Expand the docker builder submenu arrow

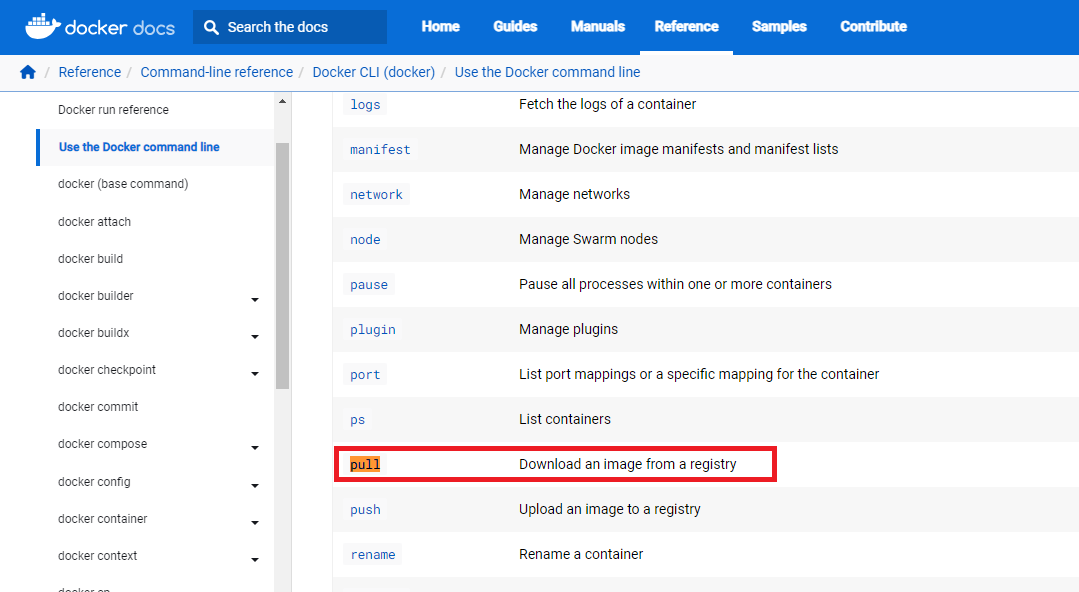(x=255, y=299)
